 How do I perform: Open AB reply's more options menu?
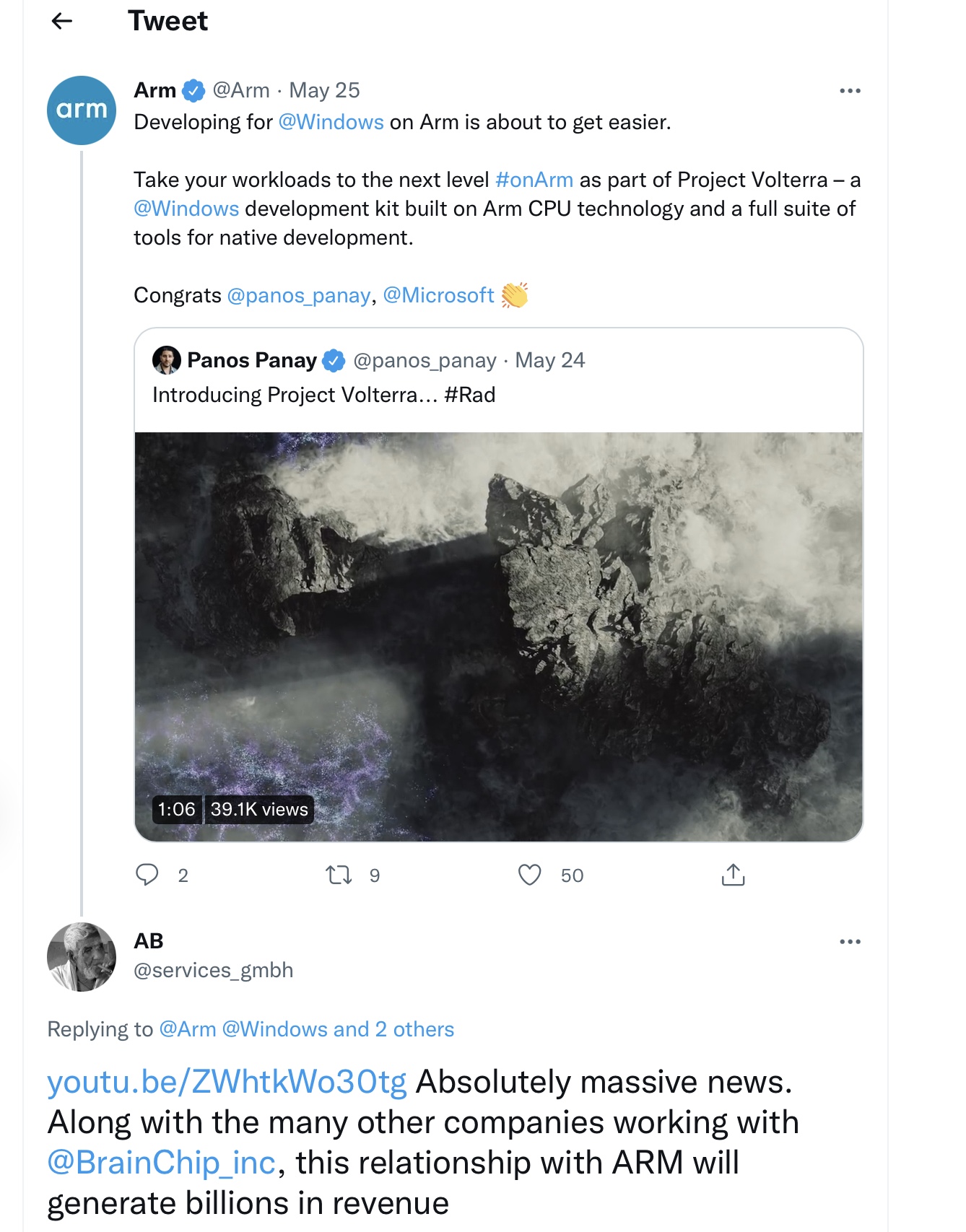(x=850, y=942)
